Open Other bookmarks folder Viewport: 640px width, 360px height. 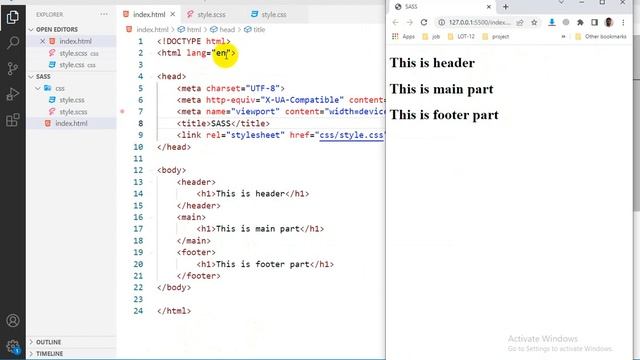600,36
